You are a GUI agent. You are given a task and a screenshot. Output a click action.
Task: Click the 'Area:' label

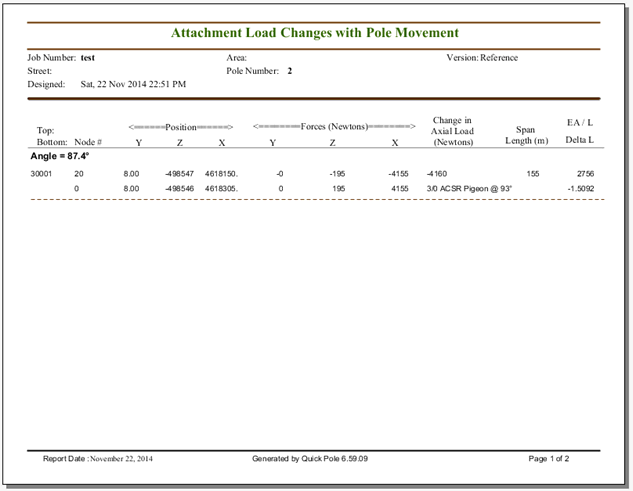(237, 58)
